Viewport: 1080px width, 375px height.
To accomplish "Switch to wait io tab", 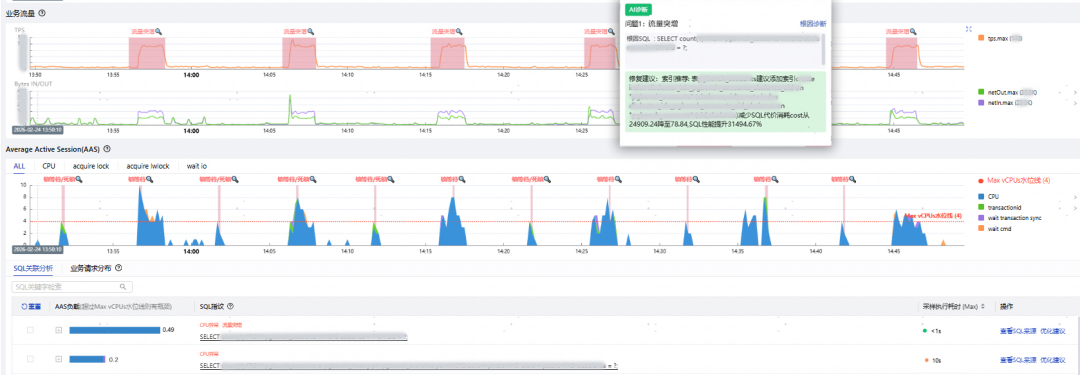I will [x=197, y=166].
